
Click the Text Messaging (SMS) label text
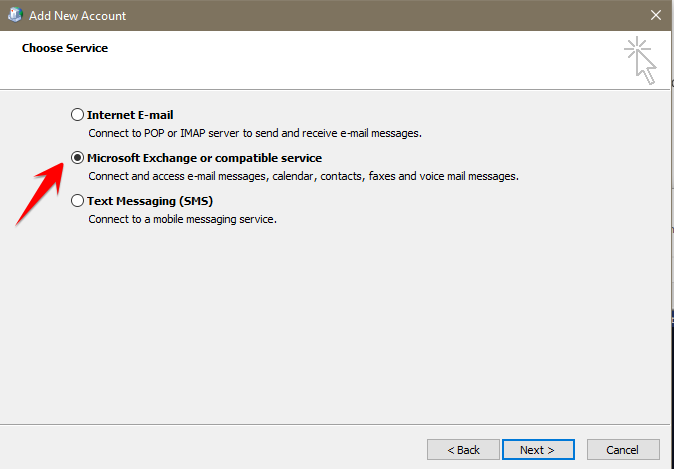coord(150,201)
